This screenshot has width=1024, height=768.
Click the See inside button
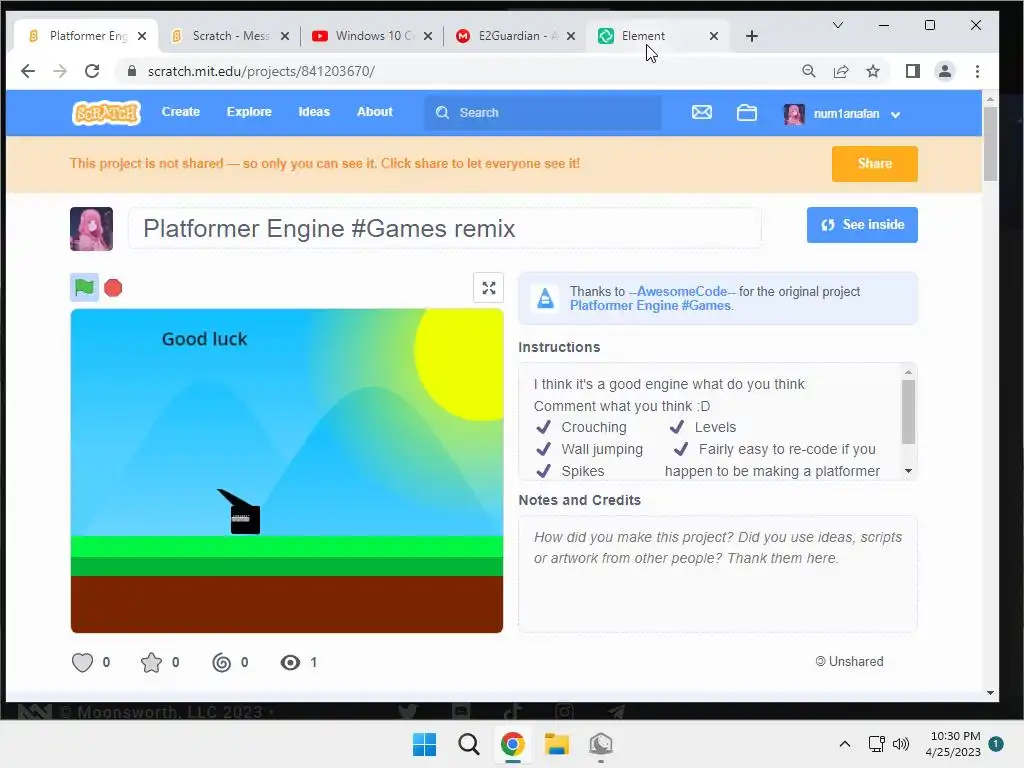[862, 225]
